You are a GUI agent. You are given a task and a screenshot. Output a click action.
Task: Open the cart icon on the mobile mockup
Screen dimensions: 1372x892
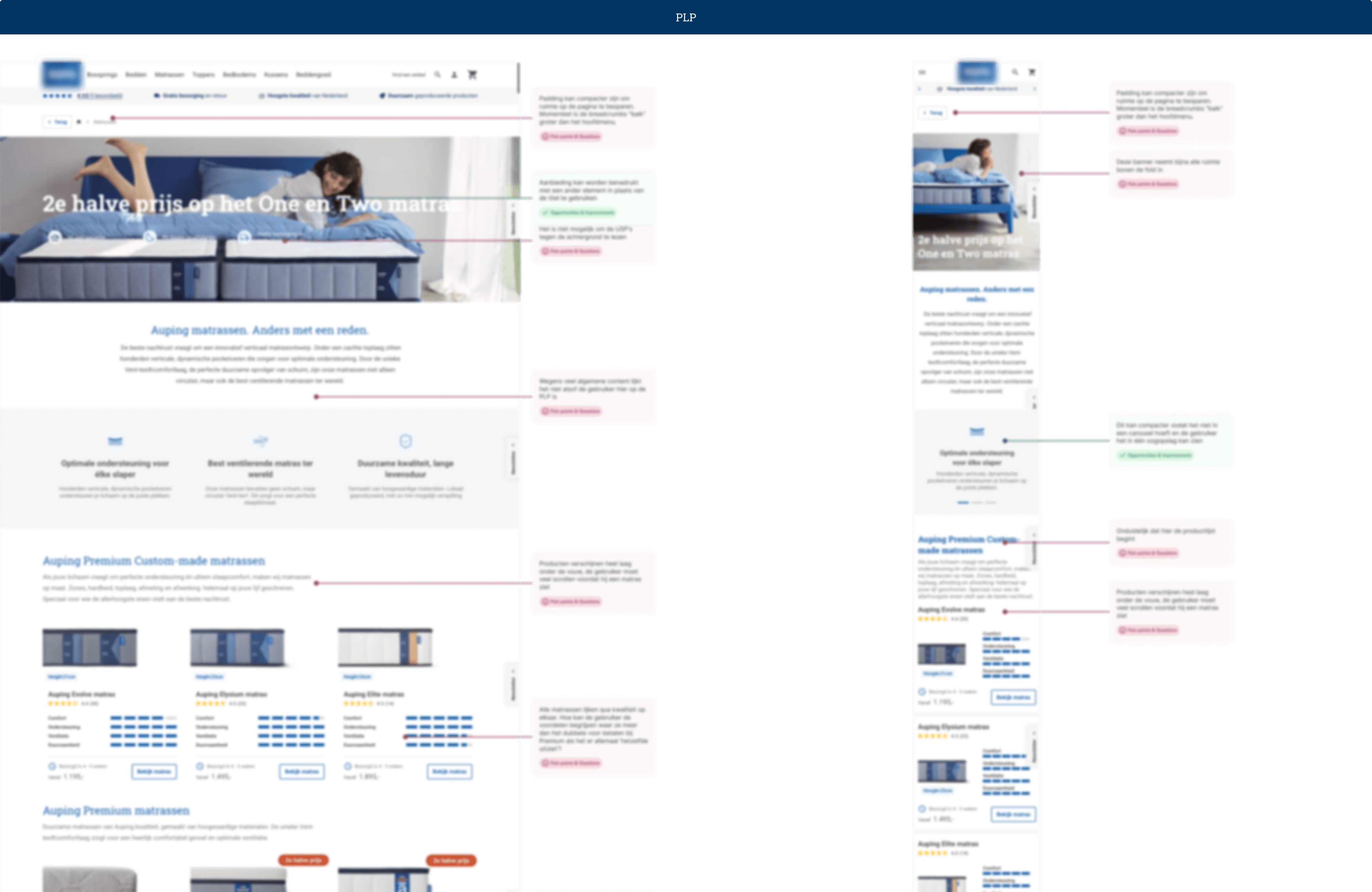(x=1032, y=72)
